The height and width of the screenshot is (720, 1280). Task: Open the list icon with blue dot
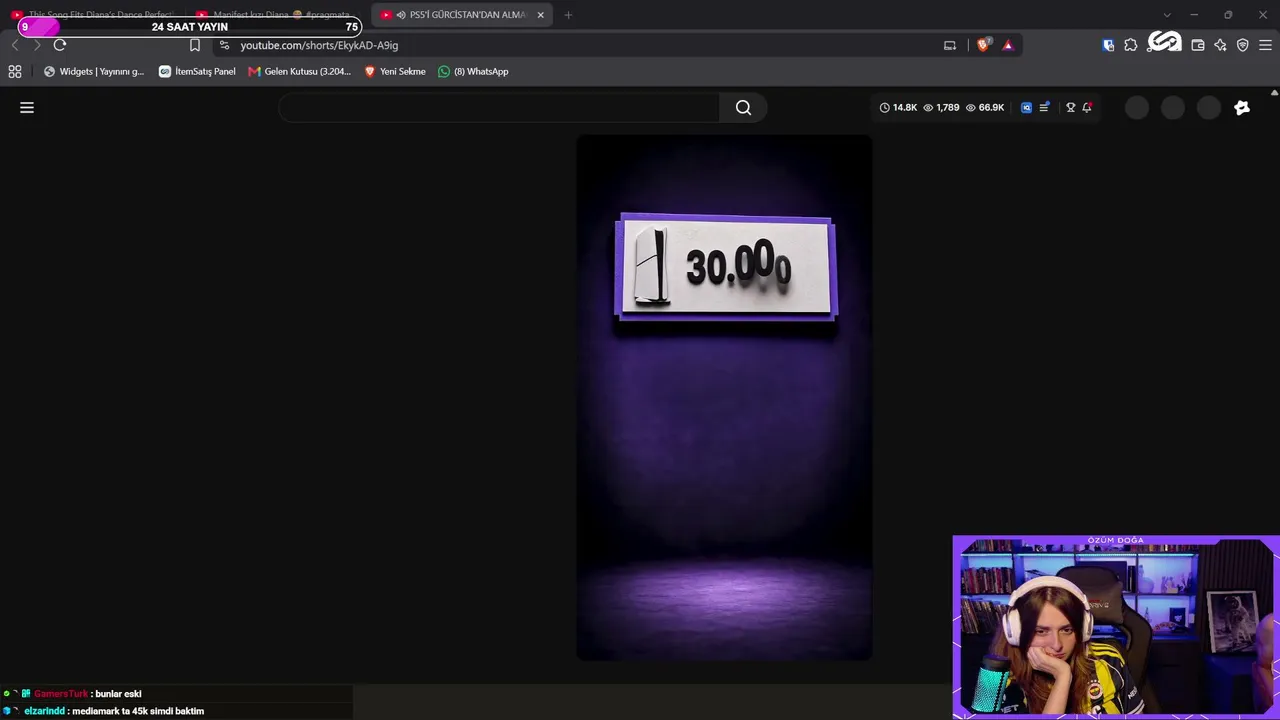click(x=1044, y=108)
